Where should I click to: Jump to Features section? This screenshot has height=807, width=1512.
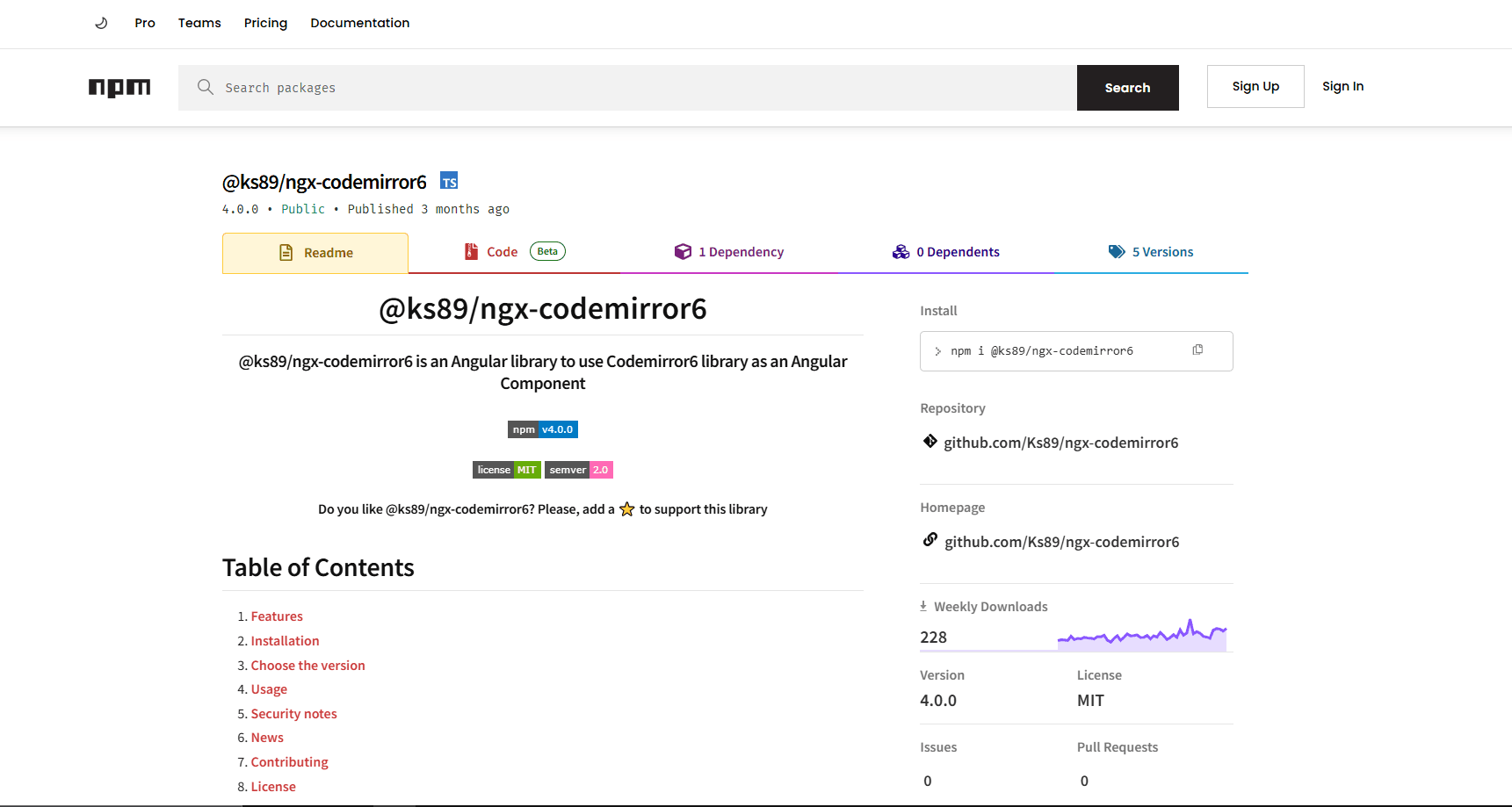coord(277,616)
